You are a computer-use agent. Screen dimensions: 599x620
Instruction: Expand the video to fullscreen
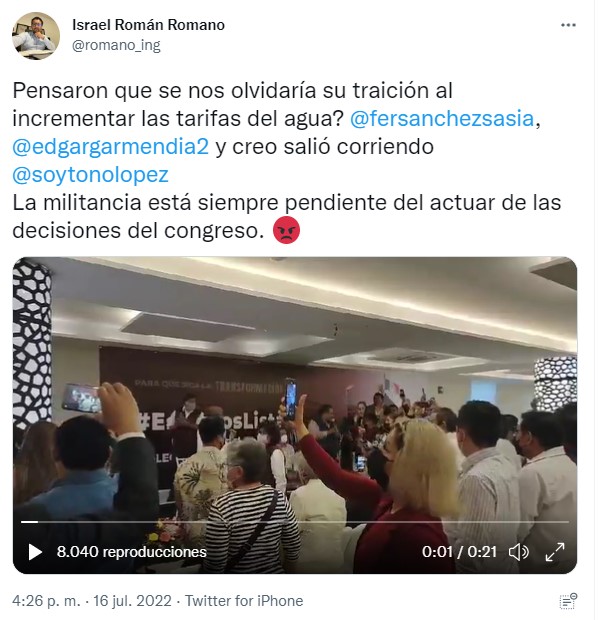pos(555,552)
